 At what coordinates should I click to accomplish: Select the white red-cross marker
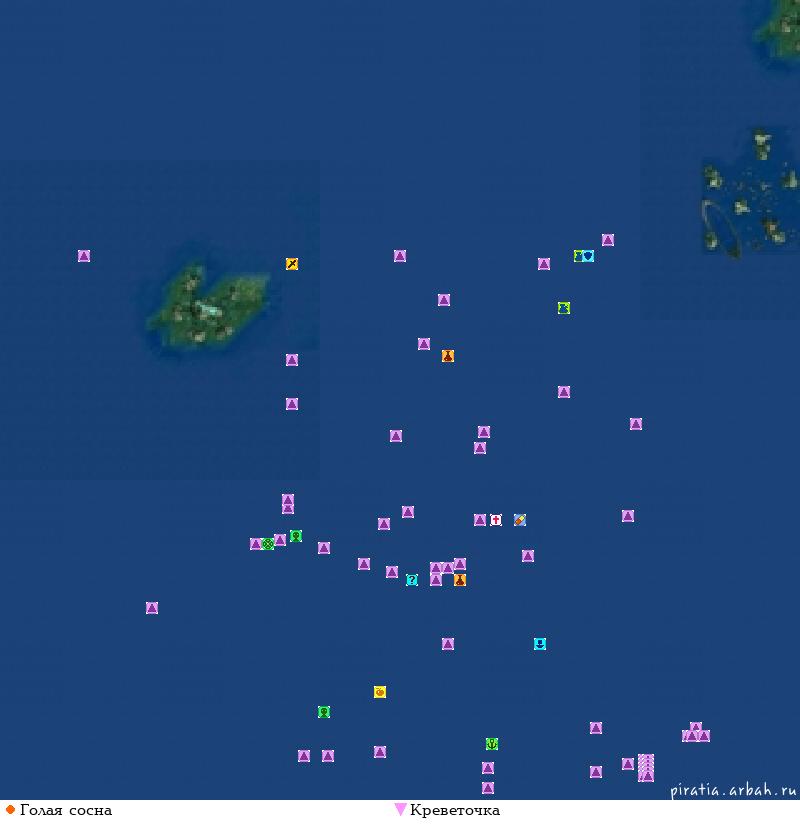pos(496,520)
